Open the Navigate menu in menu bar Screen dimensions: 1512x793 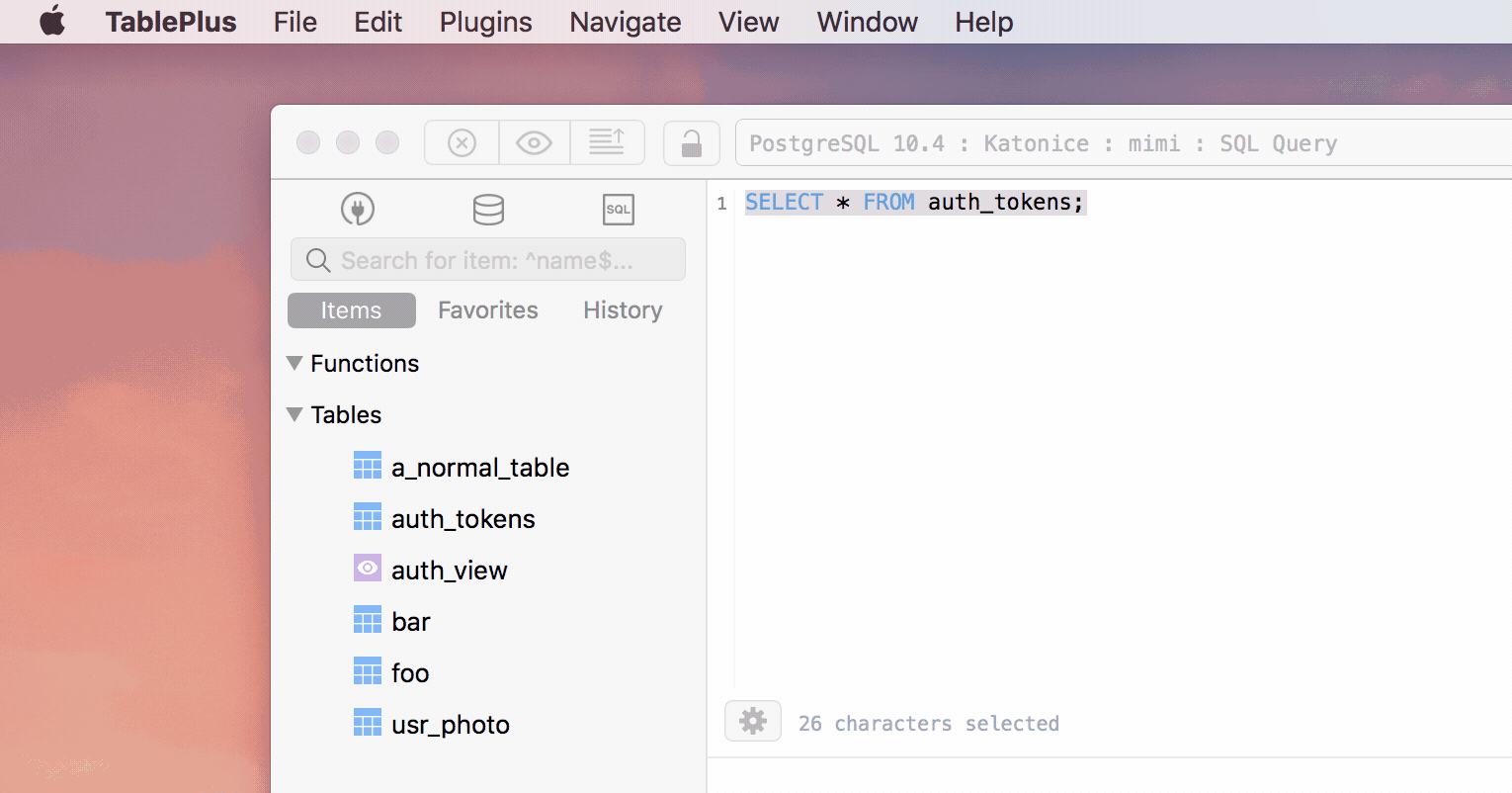(626, 22)
